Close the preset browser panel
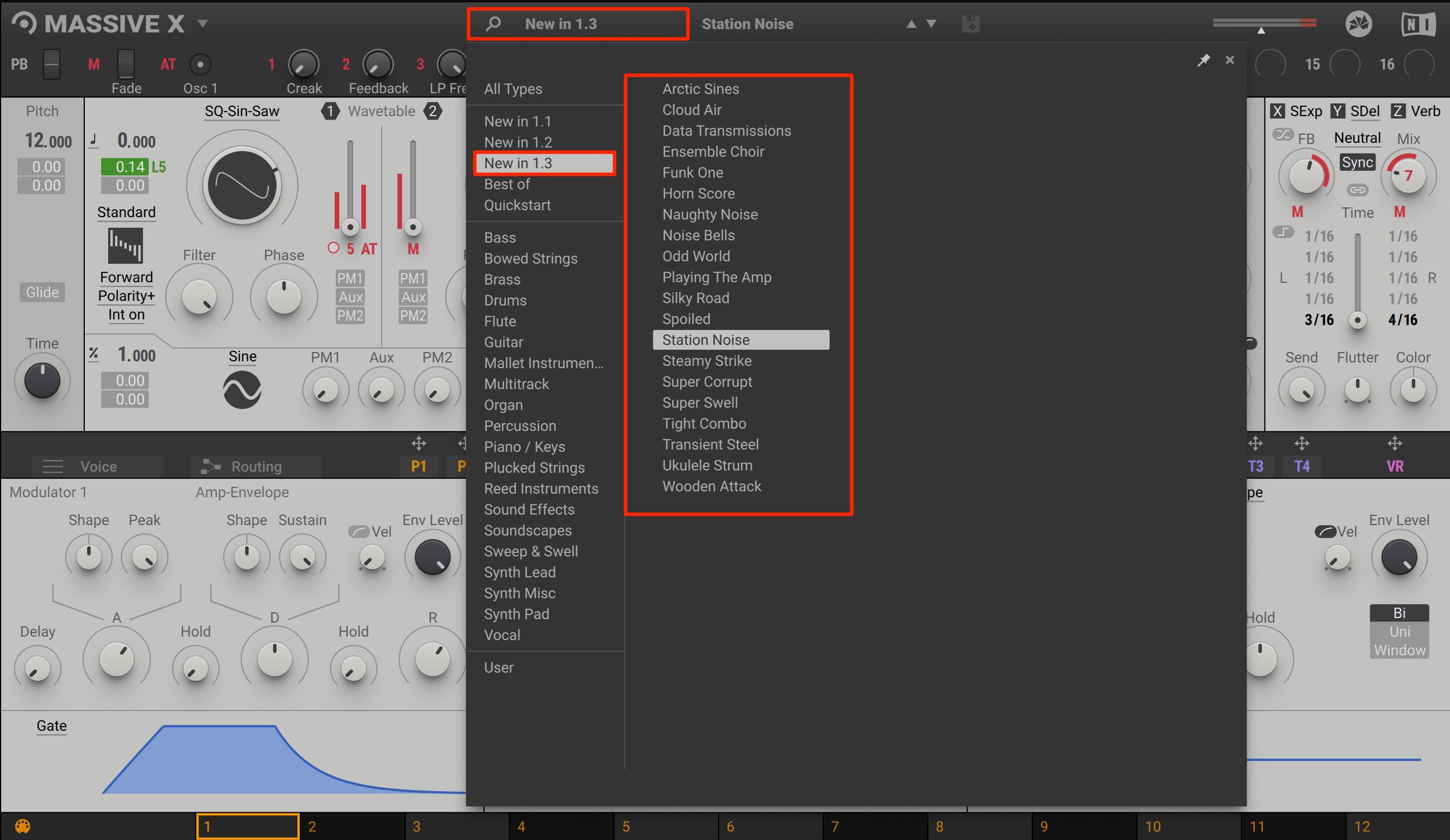 tap(1230, 60)
